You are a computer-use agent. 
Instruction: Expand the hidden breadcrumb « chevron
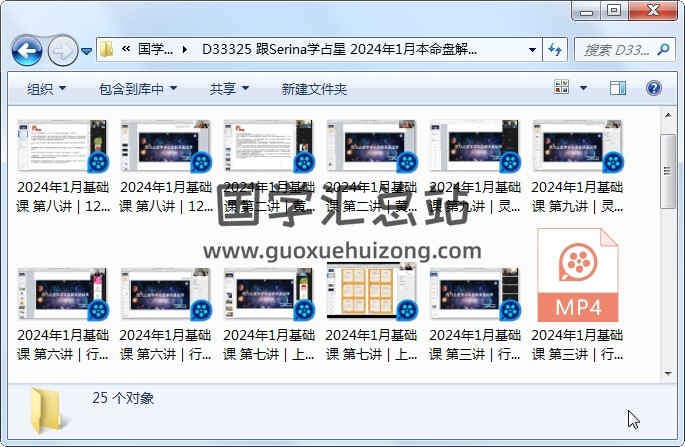click(x=126, y=49)
